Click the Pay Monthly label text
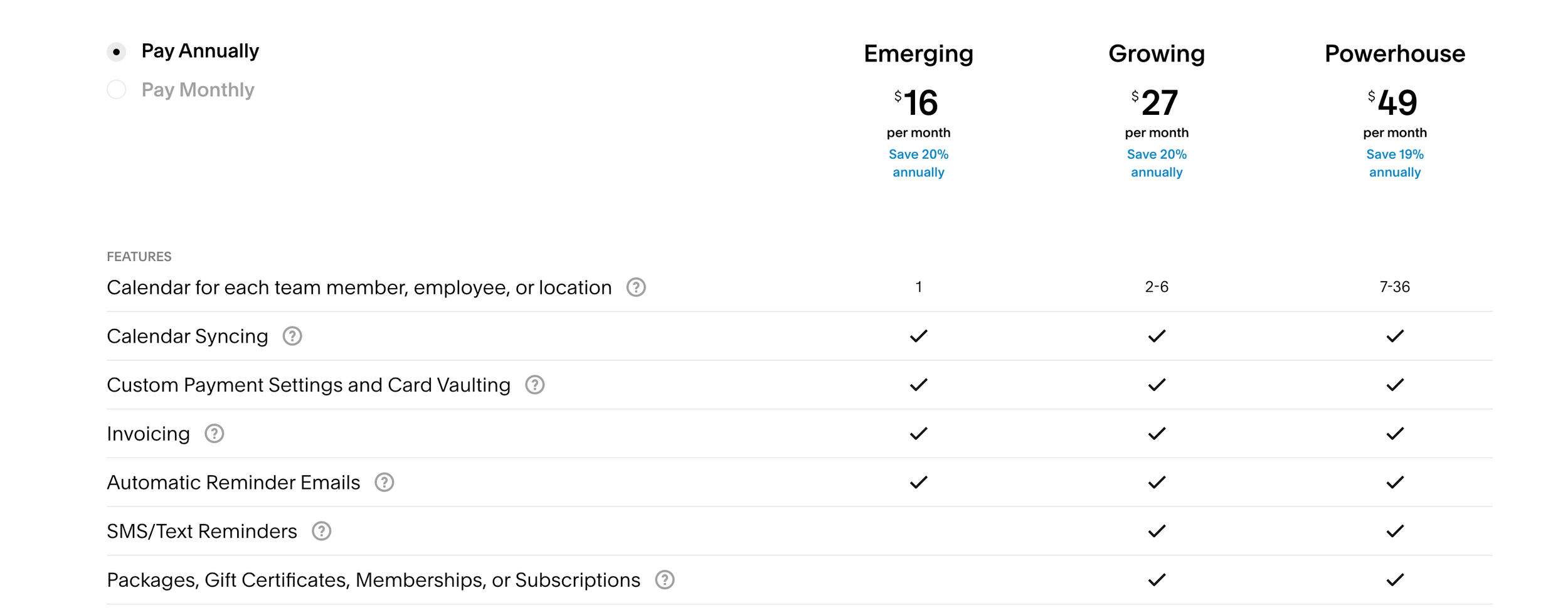 click(x=198, y=90)
